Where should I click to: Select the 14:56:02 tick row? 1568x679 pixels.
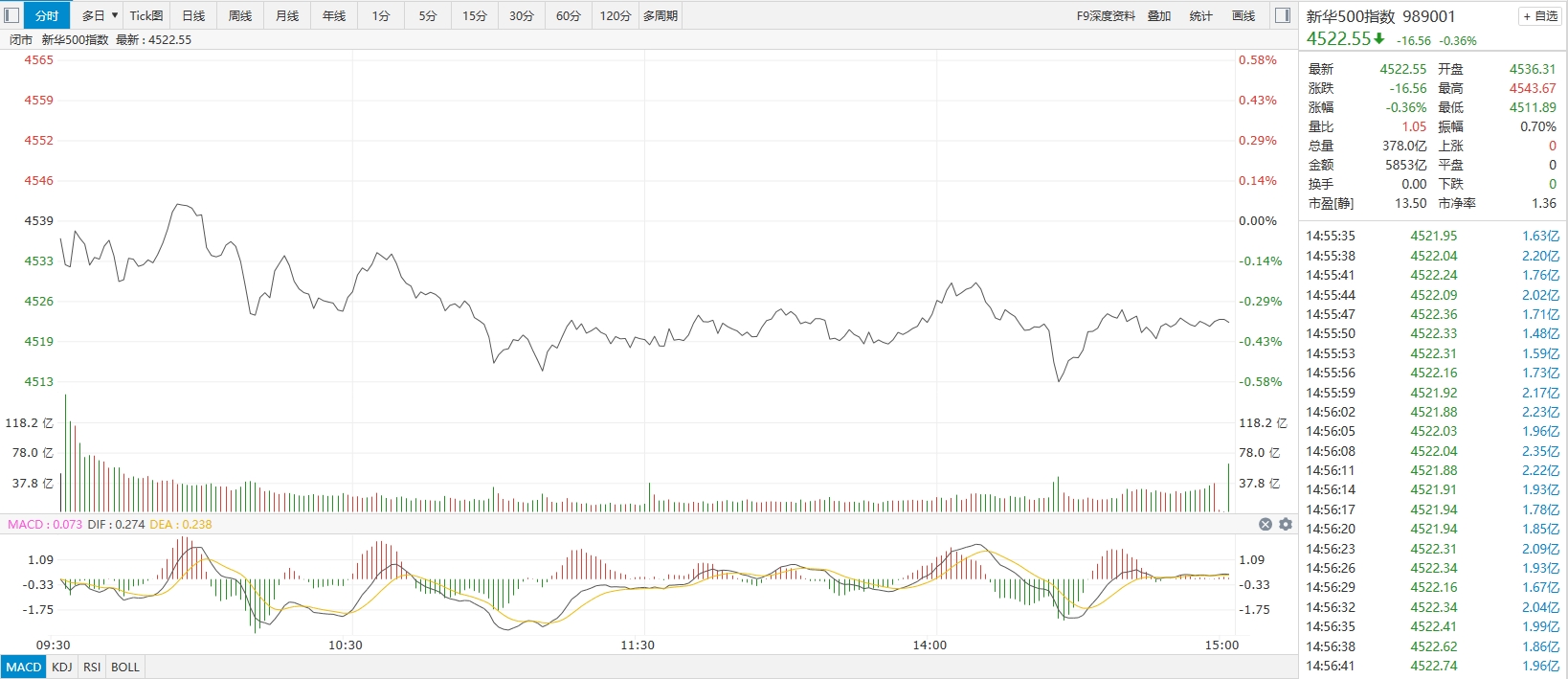pos(1433,412)
